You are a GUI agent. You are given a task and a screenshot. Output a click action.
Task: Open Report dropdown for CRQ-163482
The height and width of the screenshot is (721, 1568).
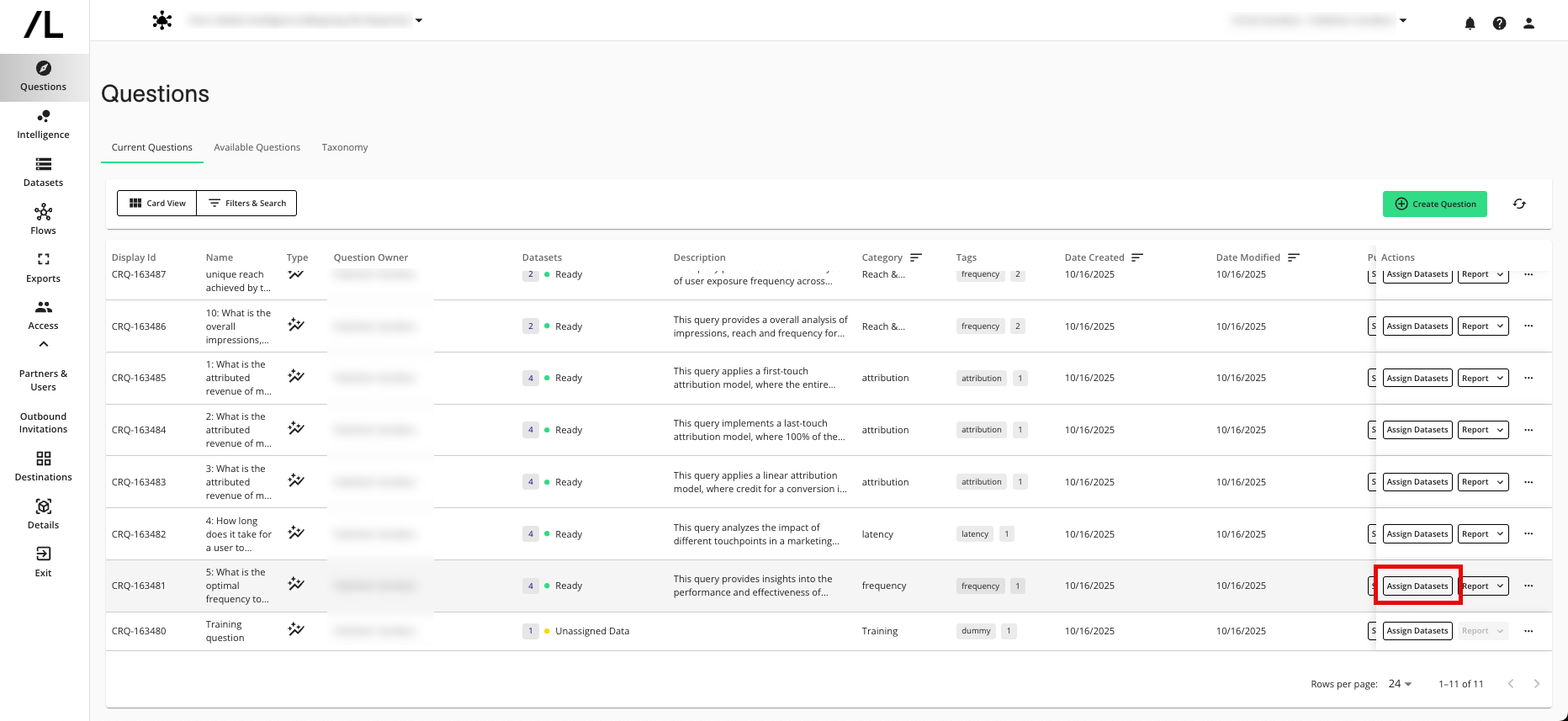[1483, 534]
